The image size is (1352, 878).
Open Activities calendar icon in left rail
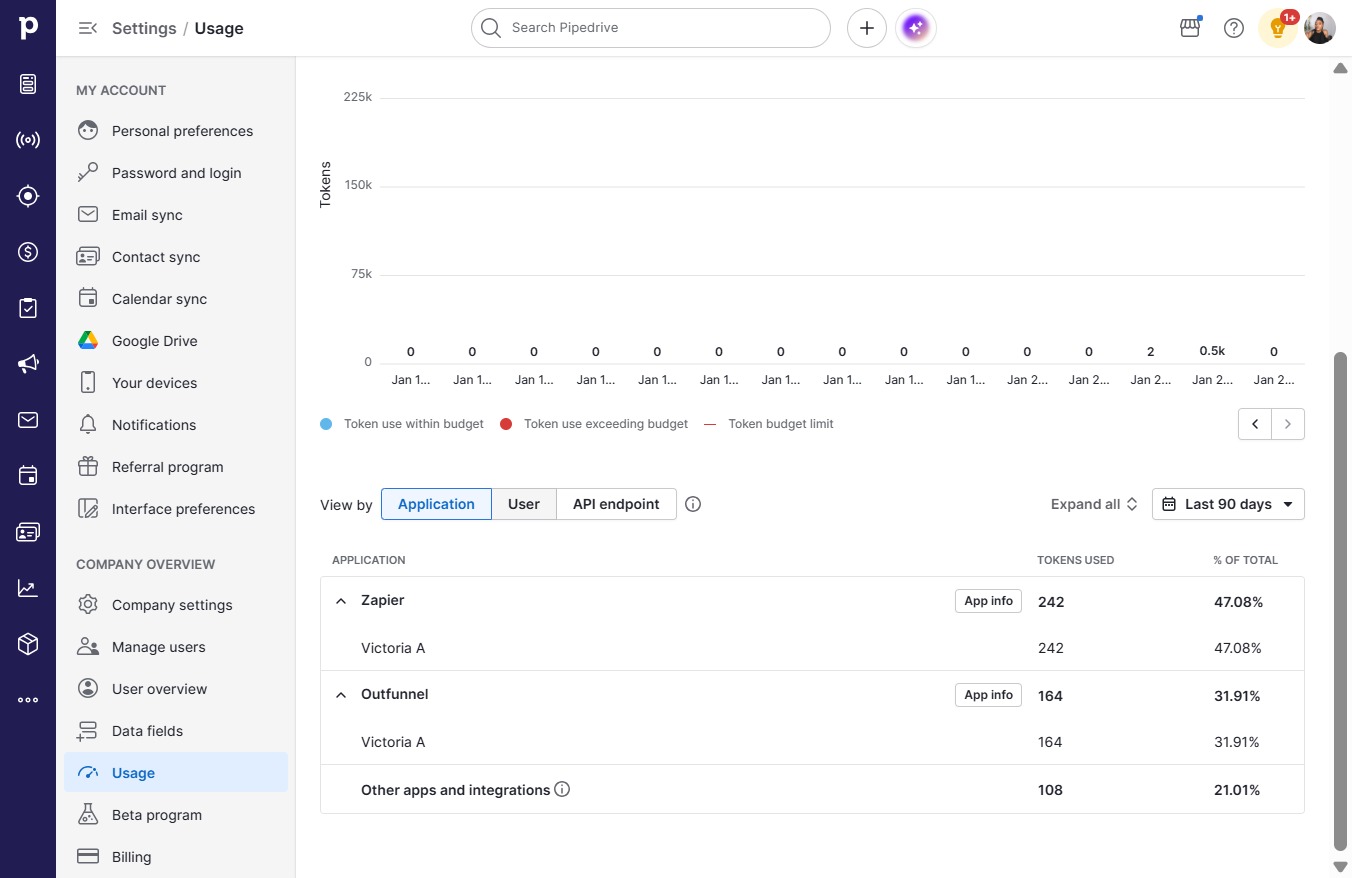(28, 476)
